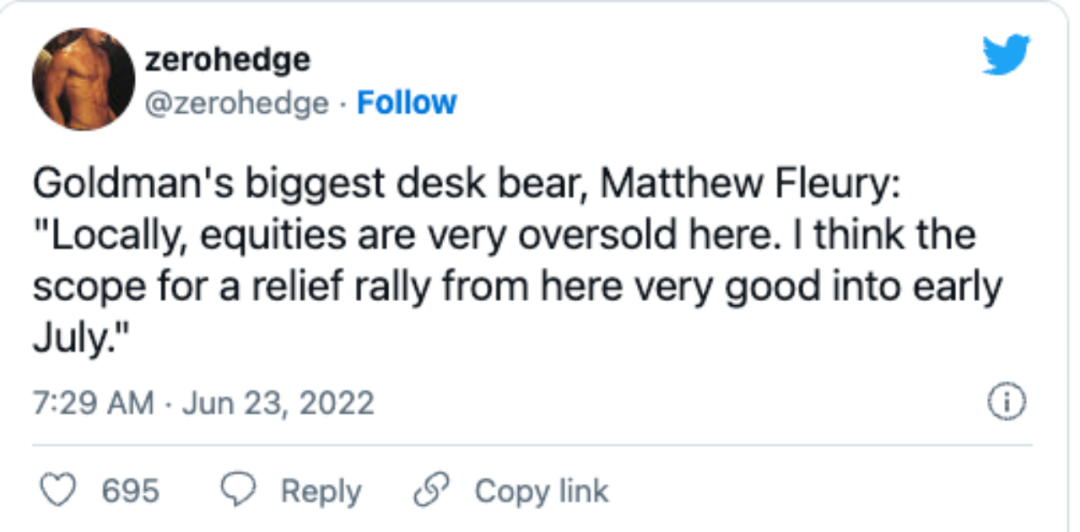Click the reply speech bubble icon
Viewport: 1080px width, 532px height.
238,491
